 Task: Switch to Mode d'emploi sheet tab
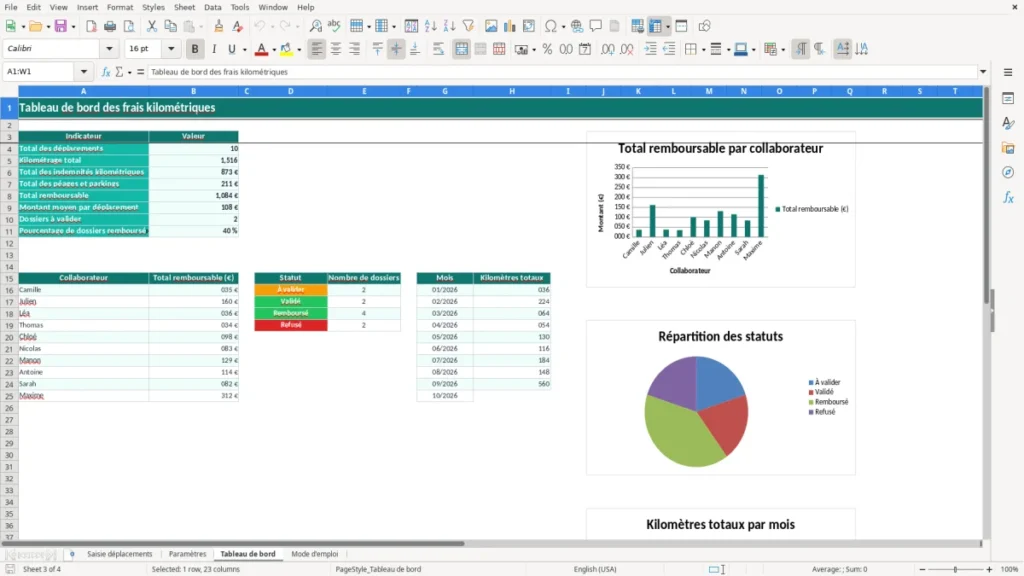(x=315, y=554)
